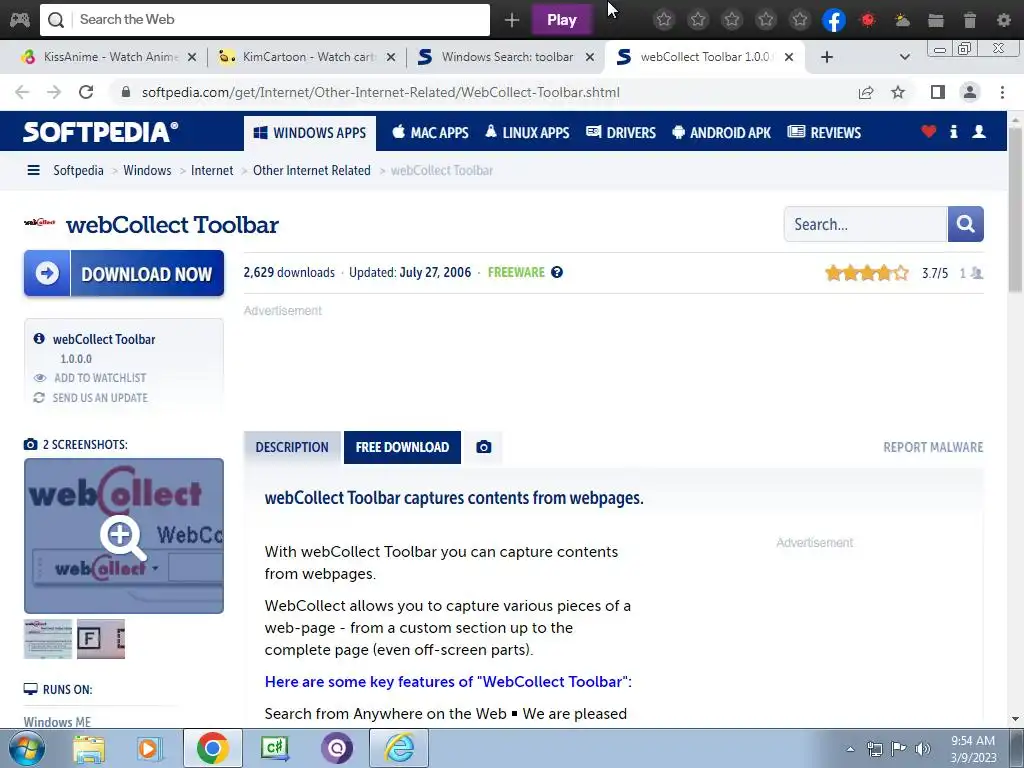
Task: Open the Windows Start menu
Action: pos(25,748)
